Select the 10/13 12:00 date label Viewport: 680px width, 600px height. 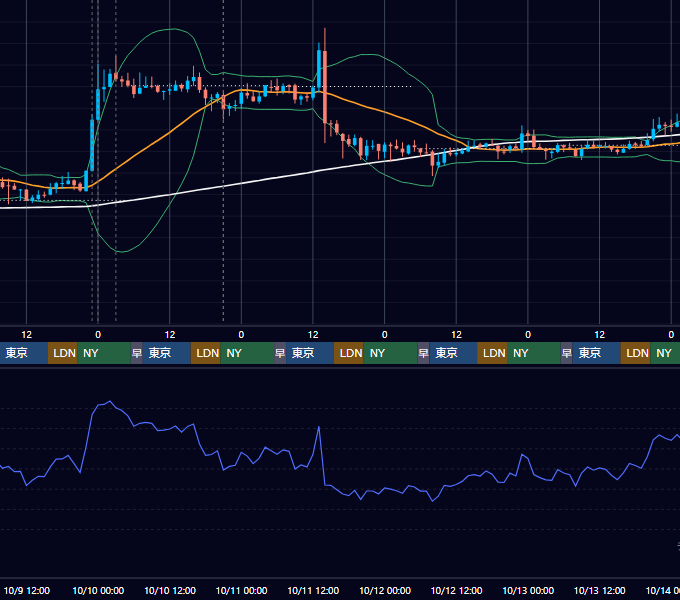600,590
